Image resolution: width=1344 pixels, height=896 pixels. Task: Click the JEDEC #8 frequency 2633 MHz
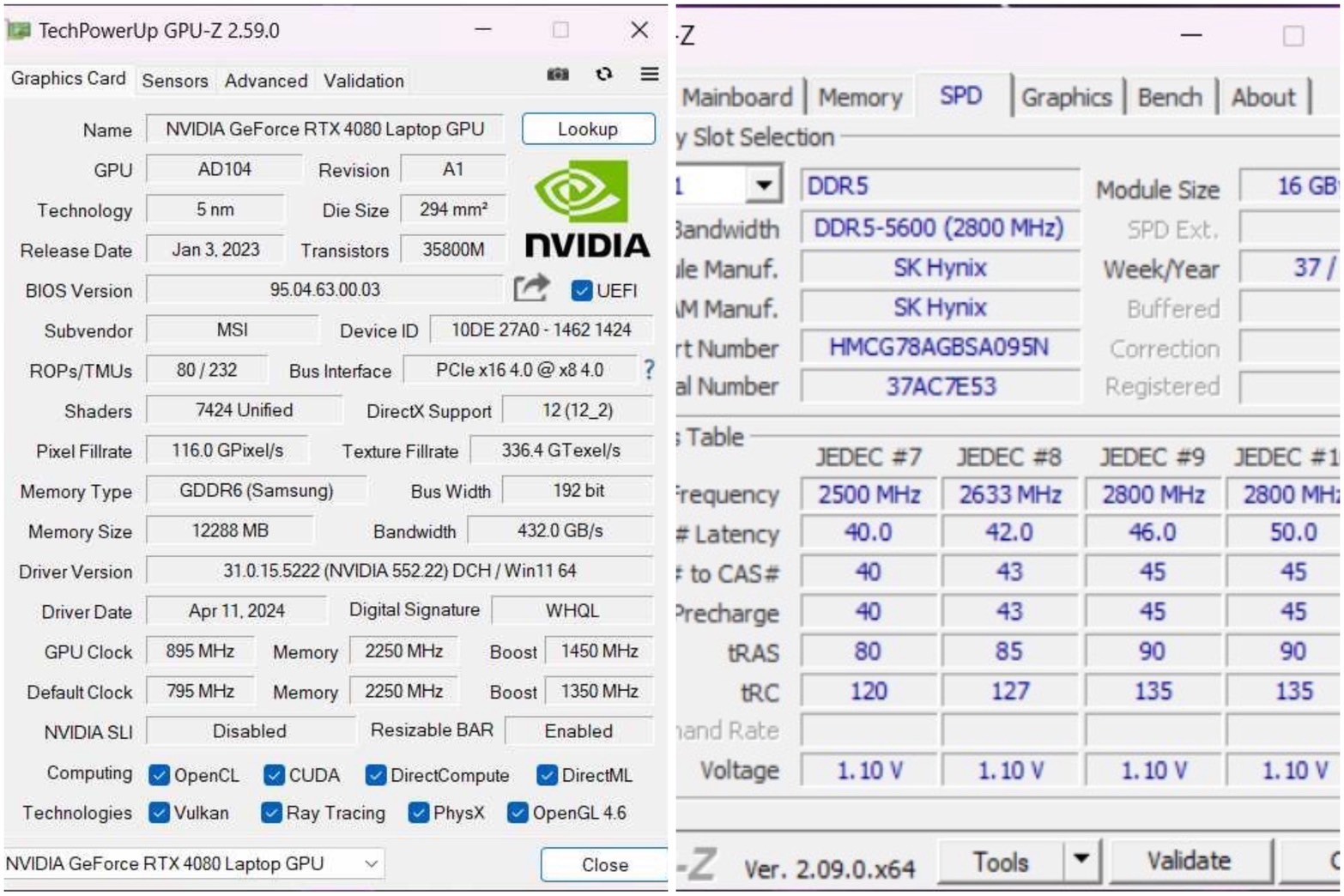click(x=1010, y=494)
